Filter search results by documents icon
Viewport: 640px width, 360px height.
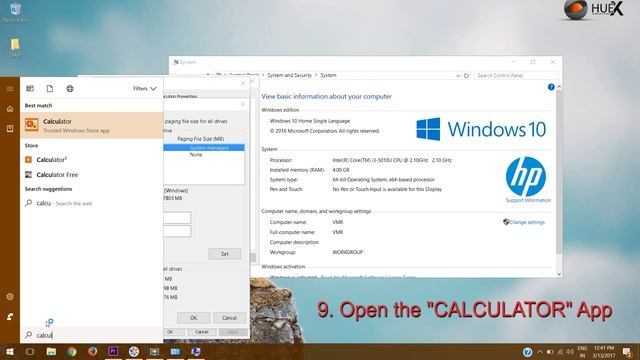(x=50, y=89)
